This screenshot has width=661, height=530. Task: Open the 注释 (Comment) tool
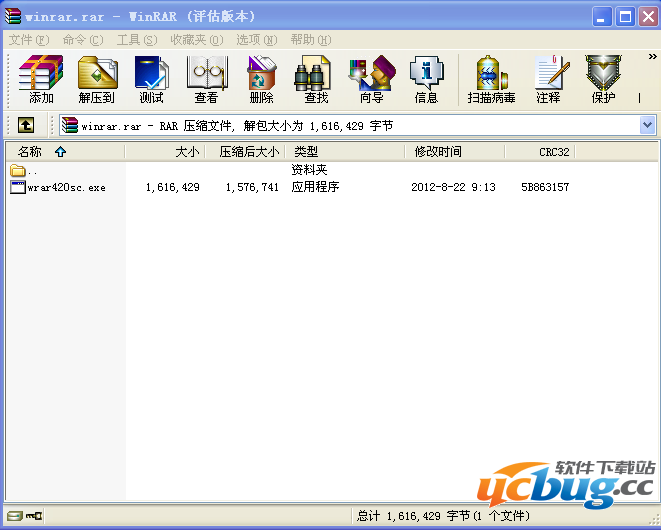click(x=548, y=79)
